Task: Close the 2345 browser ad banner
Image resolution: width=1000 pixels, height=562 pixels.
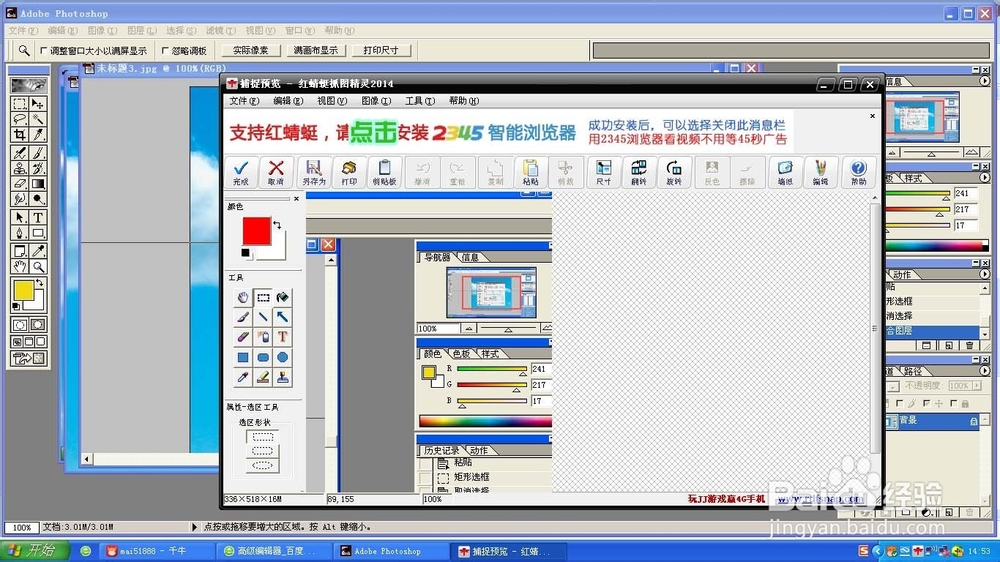Action: tap(872, 116)
